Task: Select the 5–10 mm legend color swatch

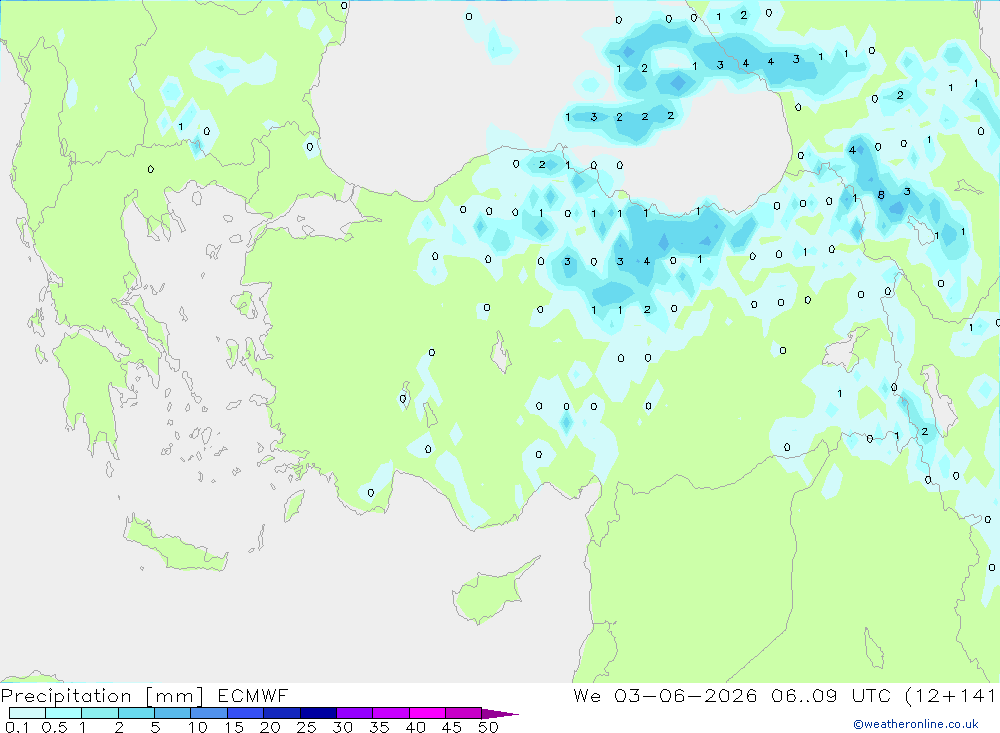Action: [x=173, y=713]
